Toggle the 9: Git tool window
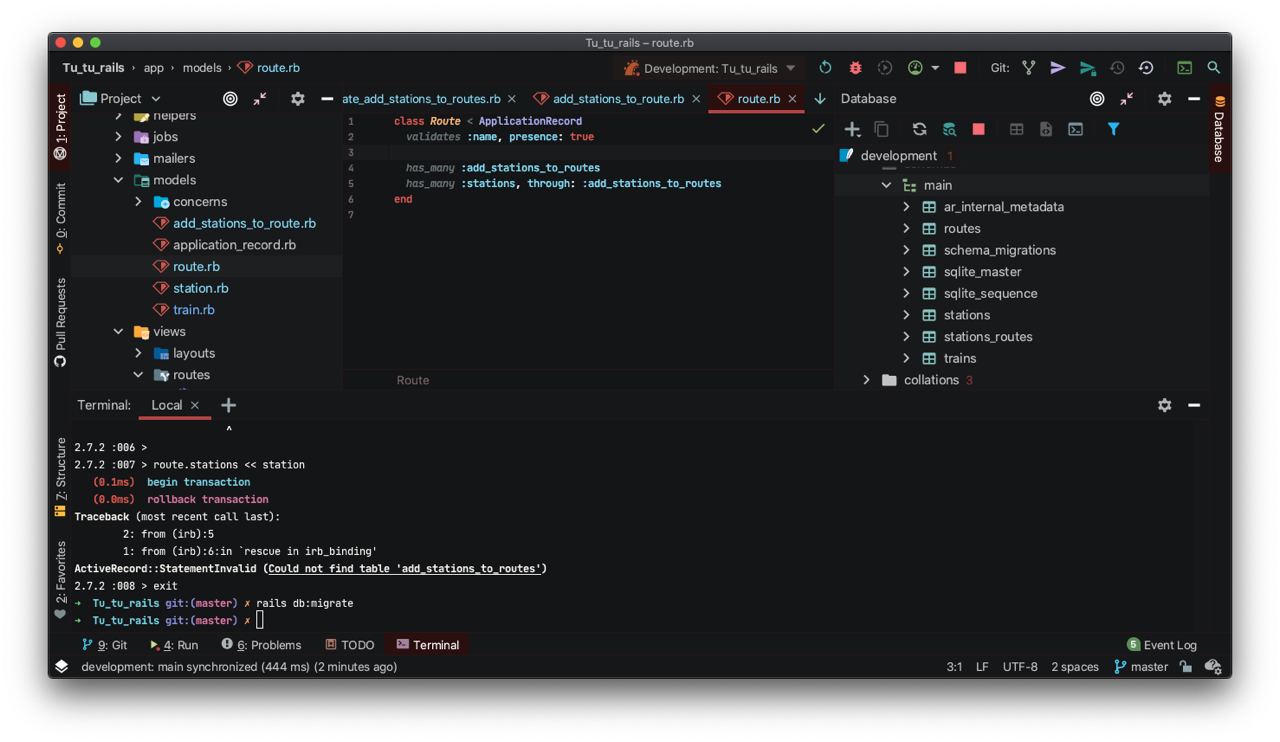The height and width of the screenshot is (742, 1280). (x=105, y=645)
